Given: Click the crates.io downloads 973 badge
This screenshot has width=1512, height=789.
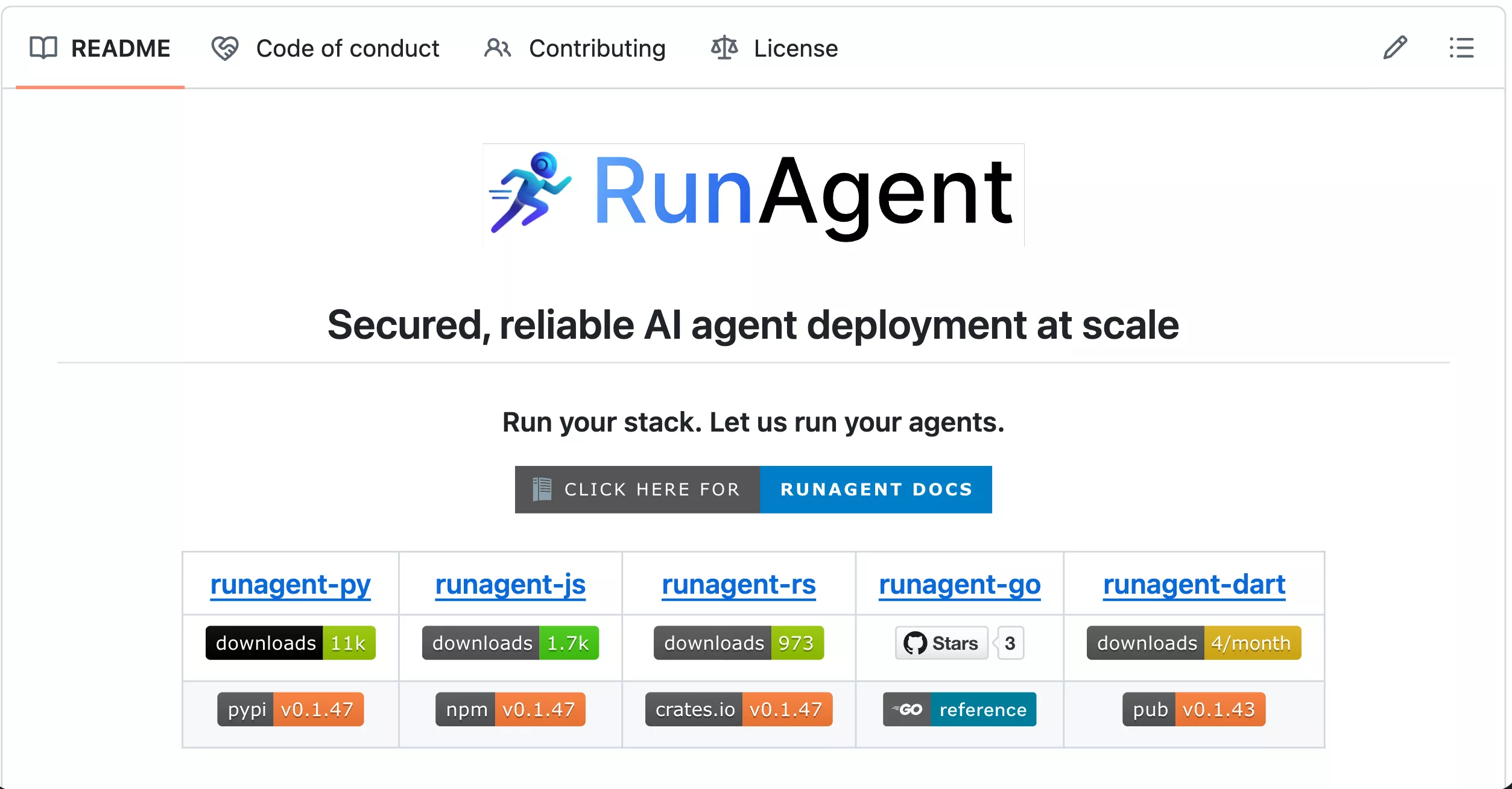Looking at the screenshot, I should [x=738, y=643].
